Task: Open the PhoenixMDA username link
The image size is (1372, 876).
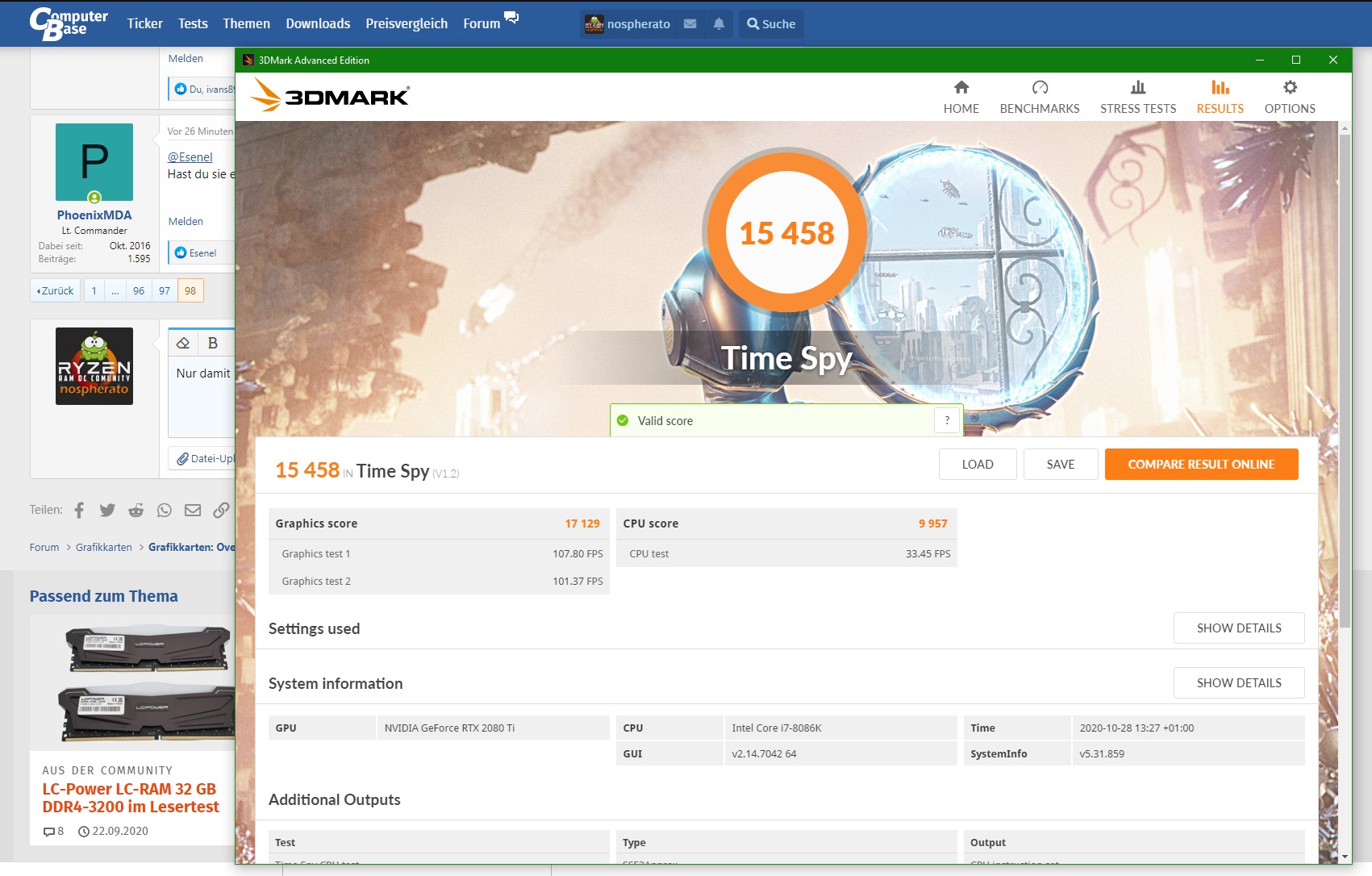Action: [94, 215]
